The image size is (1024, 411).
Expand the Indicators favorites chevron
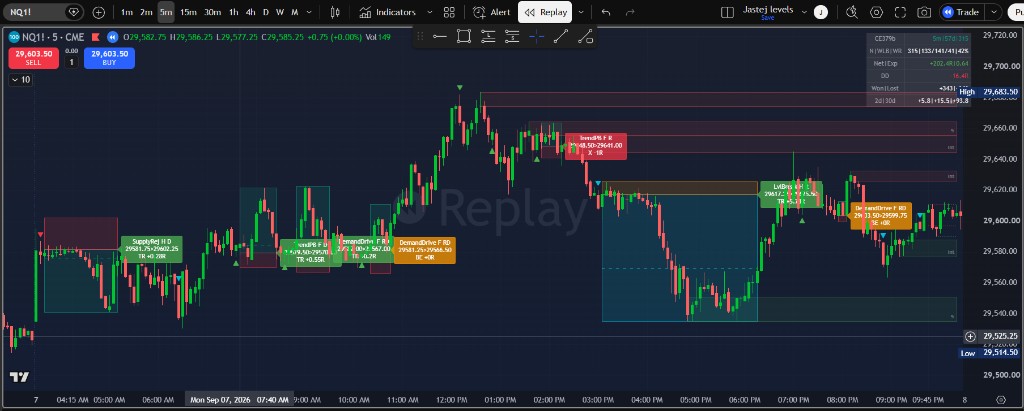click(x=429, y=12)
